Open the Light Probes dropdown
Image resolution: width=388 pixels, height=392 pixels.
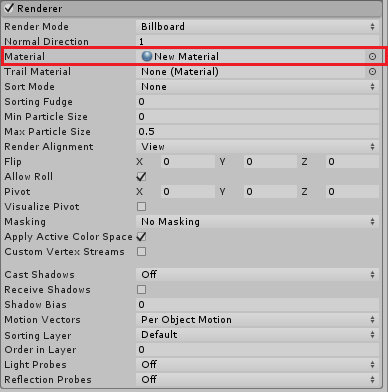click(257, 365)
